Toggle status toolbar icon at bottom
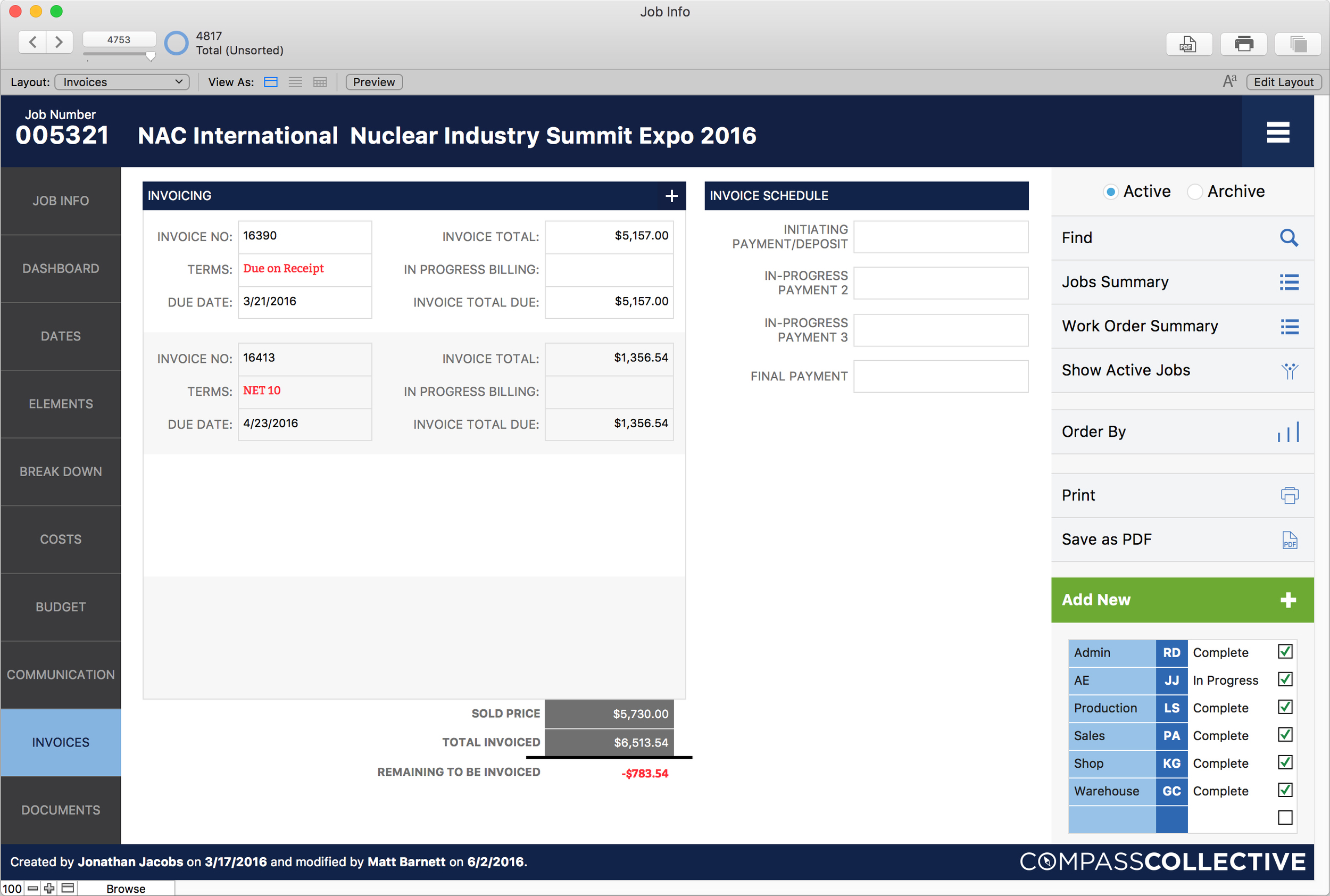 coord(68,889)
